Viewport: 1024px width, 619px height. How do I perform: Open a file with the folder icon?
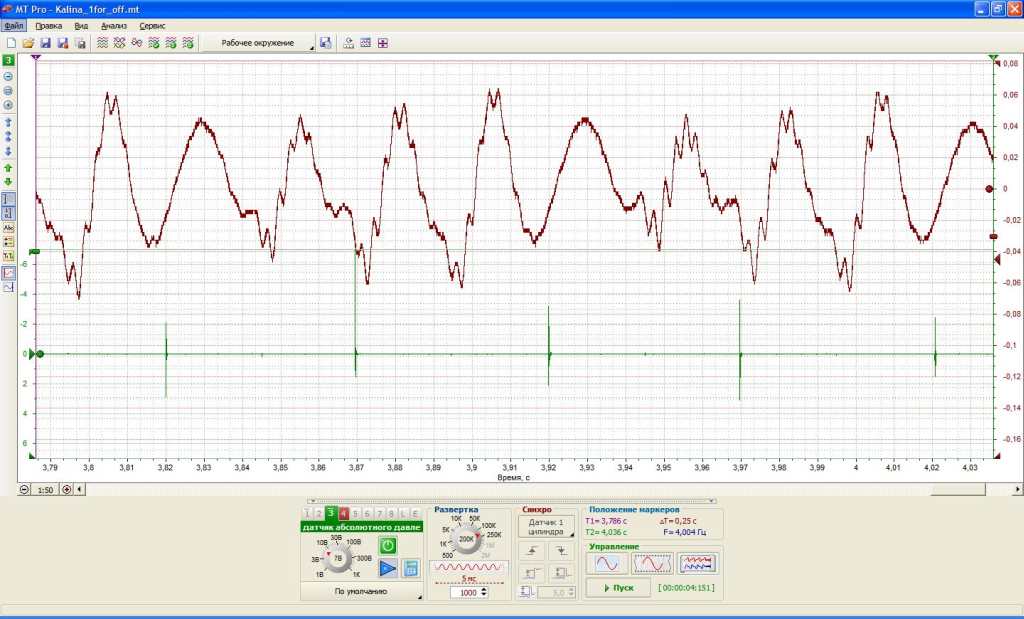pos(28,43)
